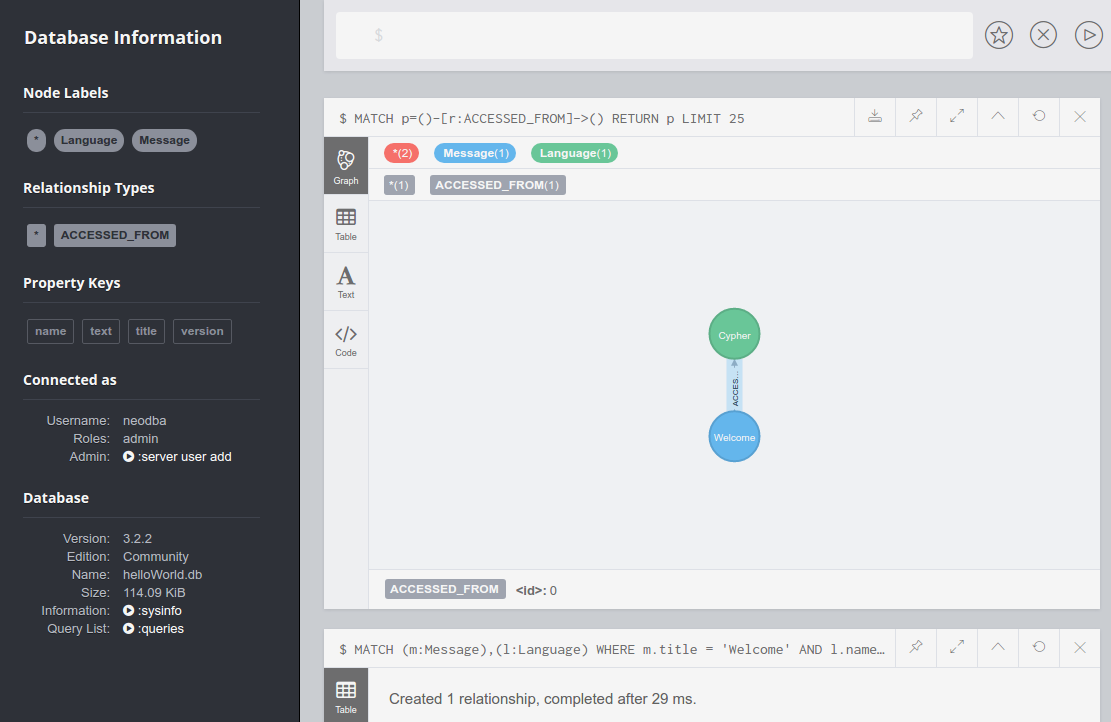Select the *(2) all-nodes badge
The height and width of the screenshot is (722, 1111).
point(402,153)
